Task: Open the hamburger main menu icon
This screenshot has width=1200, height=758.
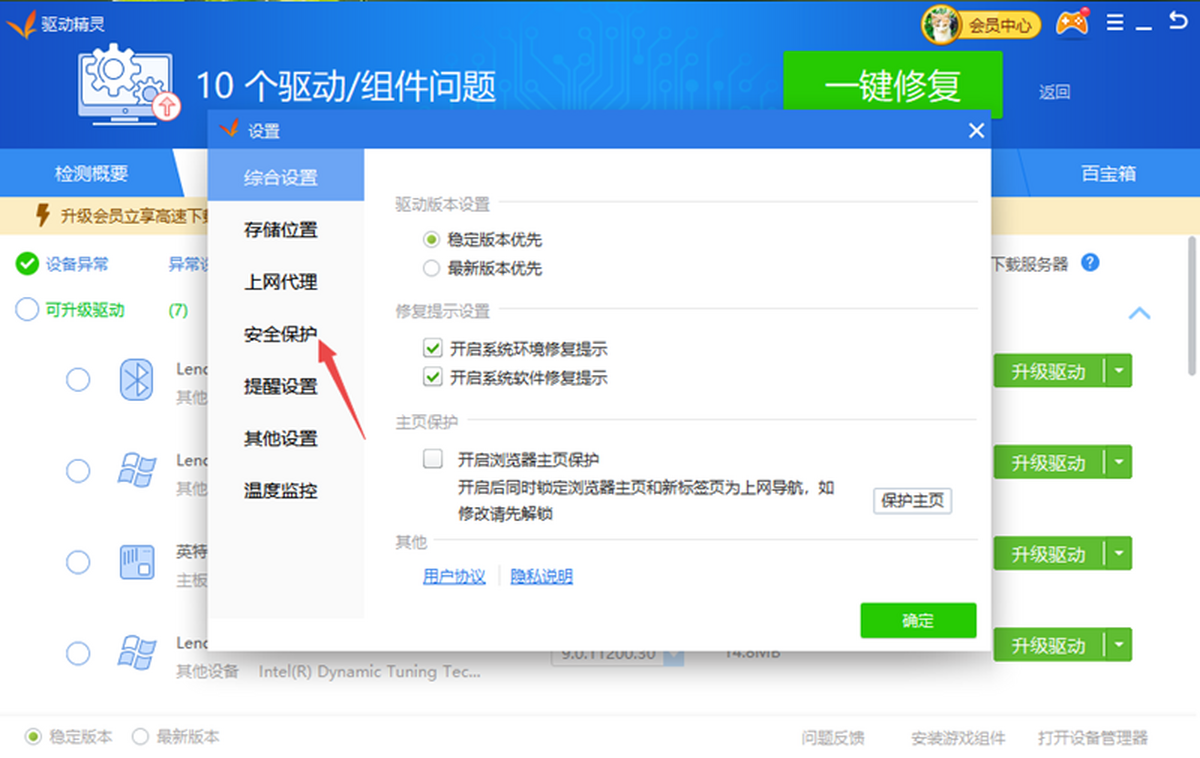Action: click(1115, 23)
